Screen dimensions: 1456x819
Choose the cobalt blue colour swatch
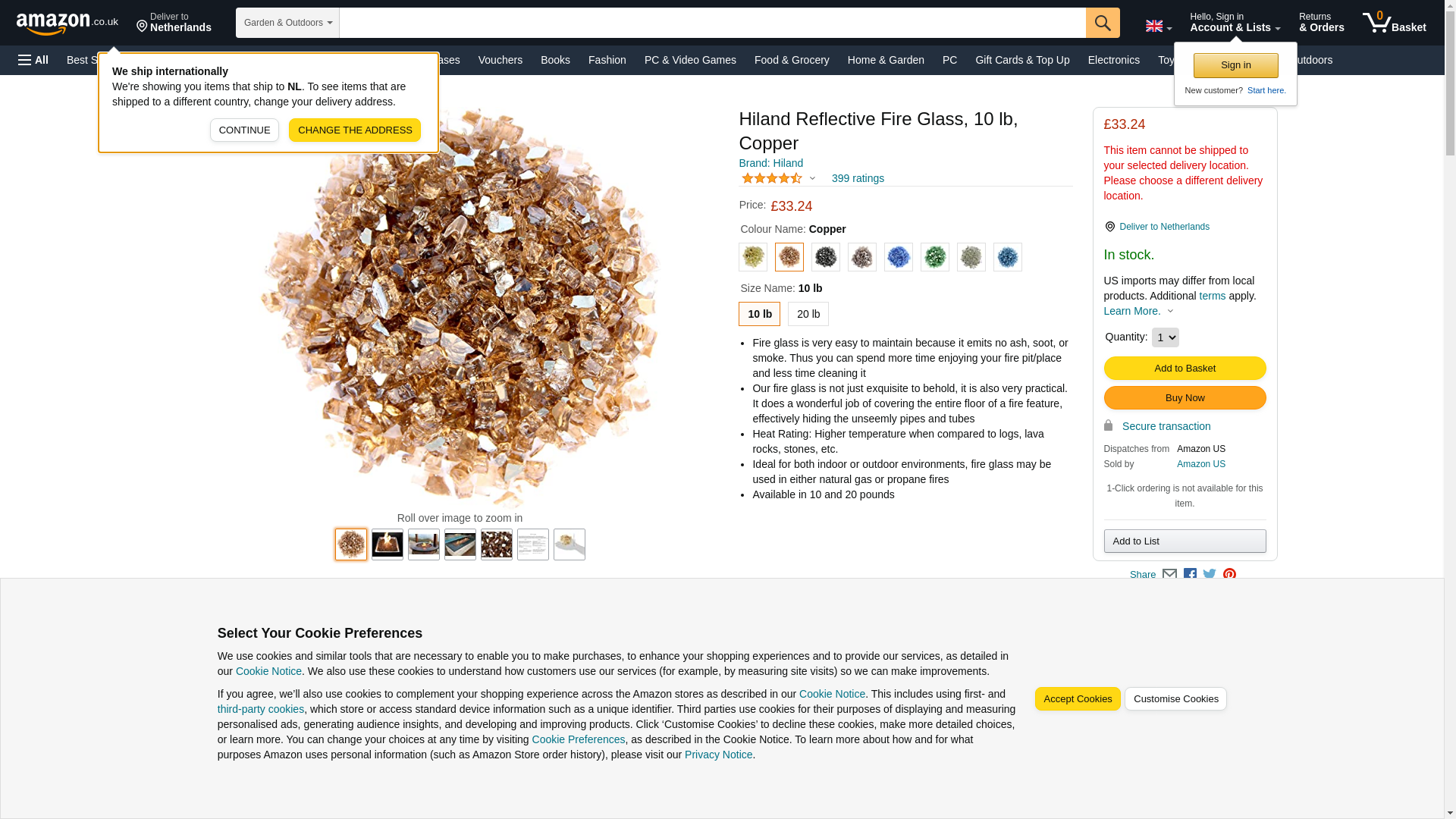click(x=898, y=257)
